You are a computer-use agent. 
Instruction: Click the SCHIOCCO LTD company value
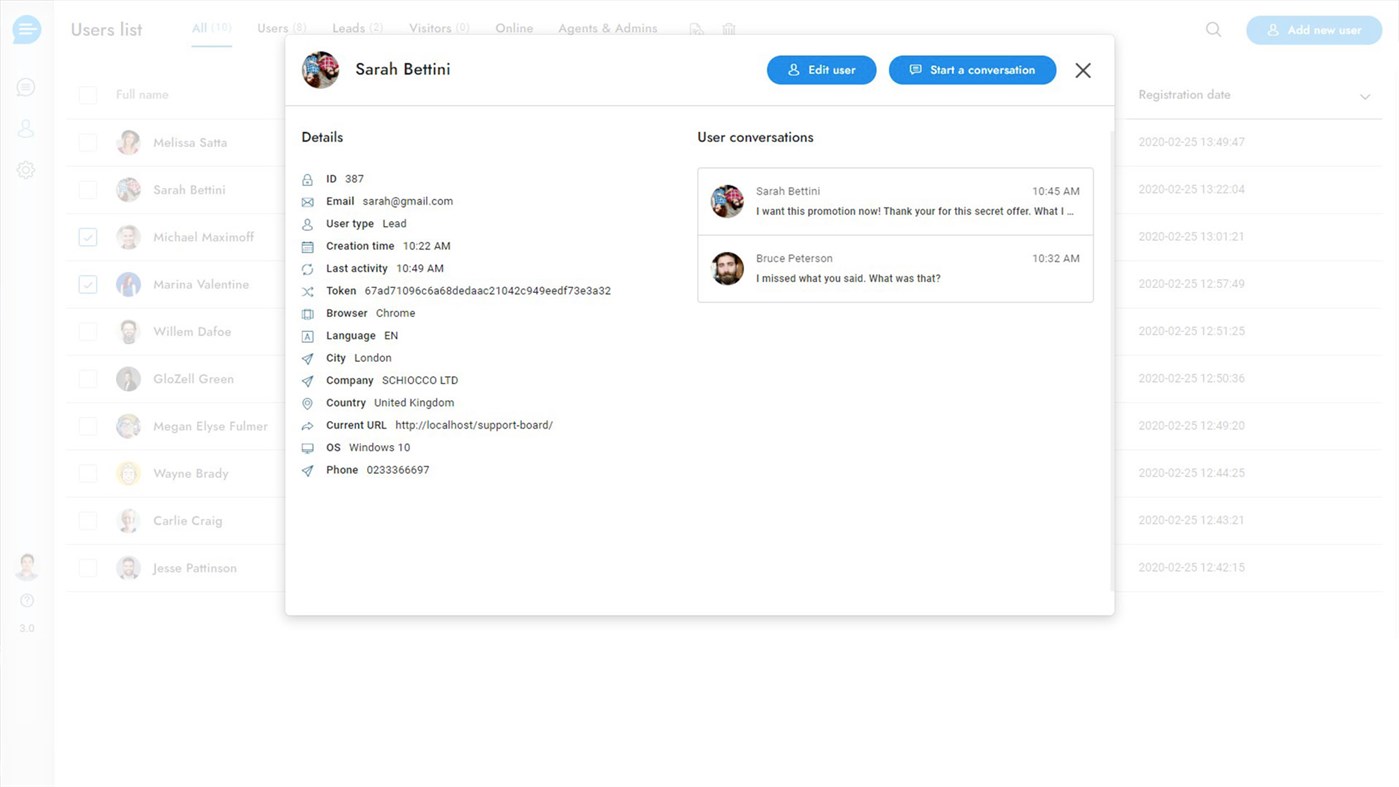[x=420, y=380]
